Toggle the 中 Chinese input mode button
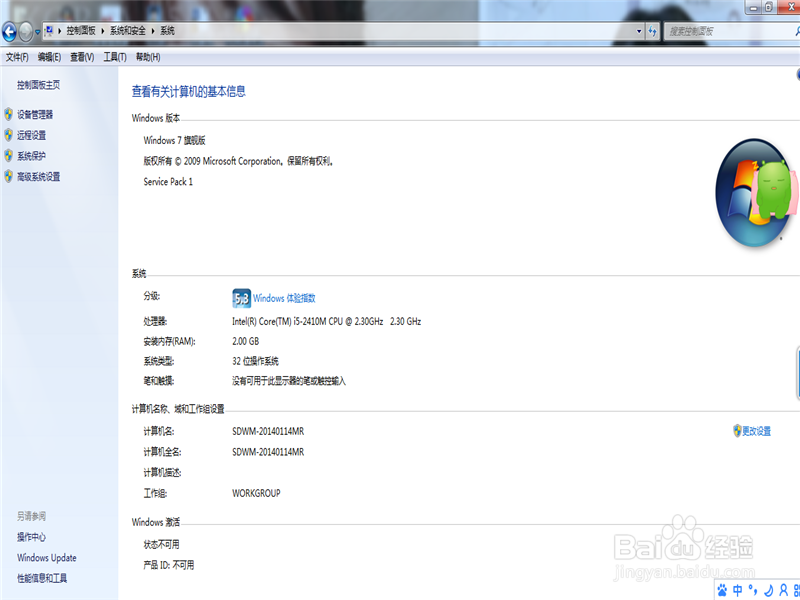 (x=738, y=590)
